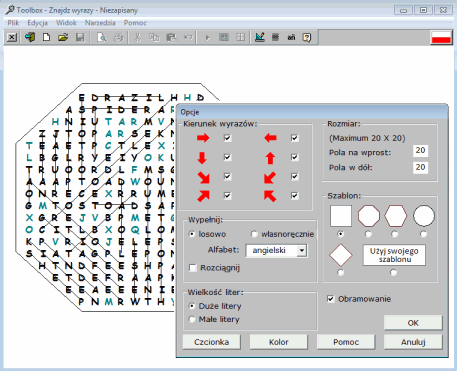Select the hexagon template radio button

pyautogui.click(x=395, y=234)
